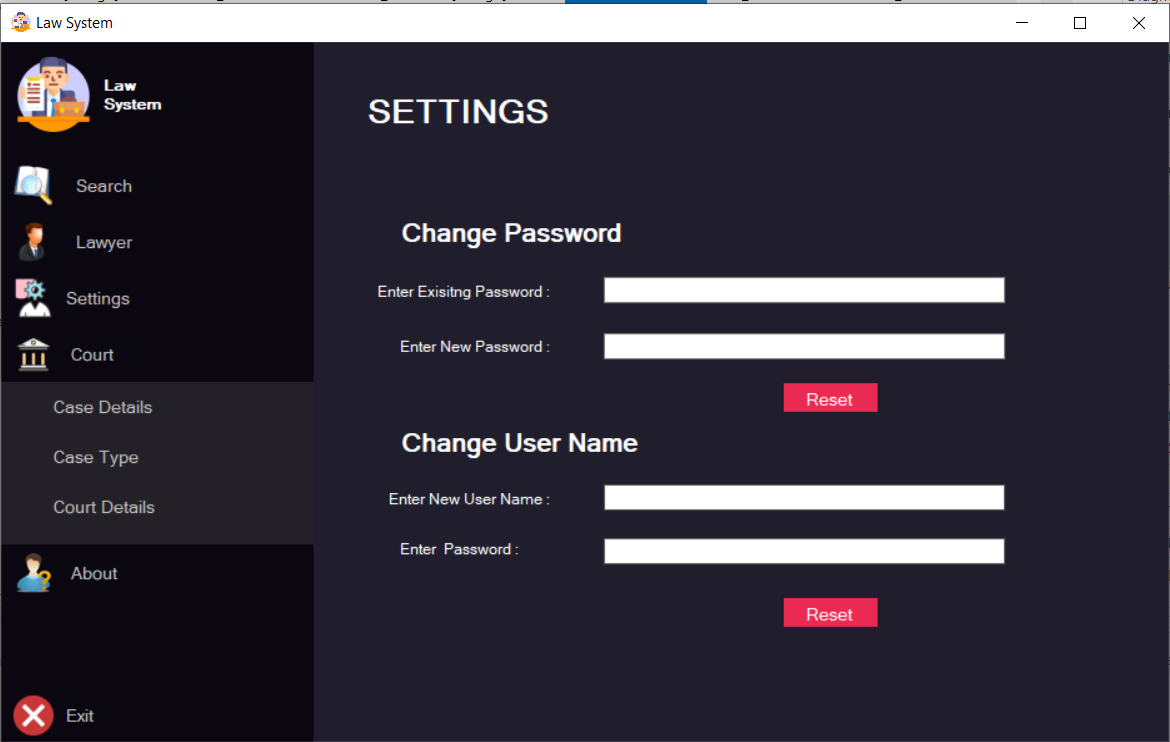Reset the Change User Name form
Screen dimensions: 1170x742
(830, 612)
